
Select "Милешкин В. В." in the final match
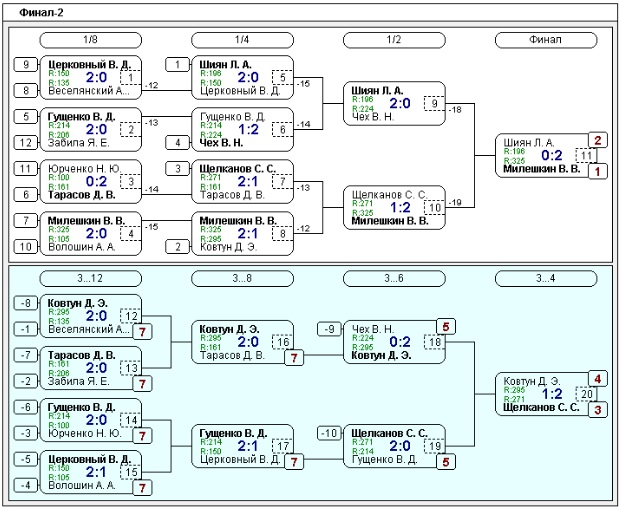(x=541, y=169)
